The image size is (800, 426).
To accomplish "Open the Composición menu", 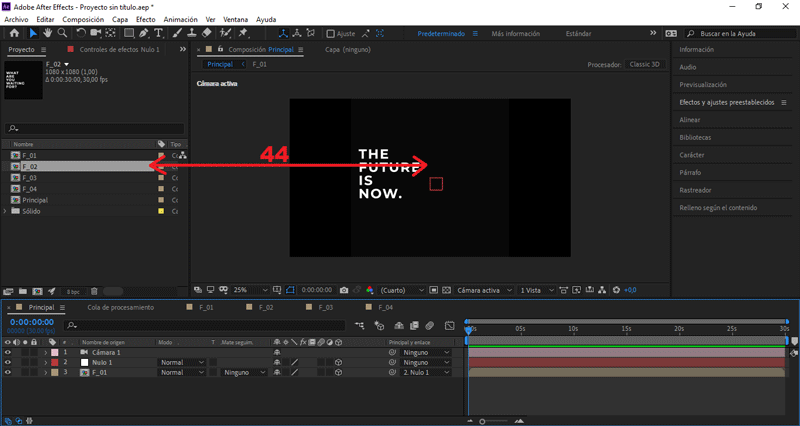I will click(x=83, y=19).
